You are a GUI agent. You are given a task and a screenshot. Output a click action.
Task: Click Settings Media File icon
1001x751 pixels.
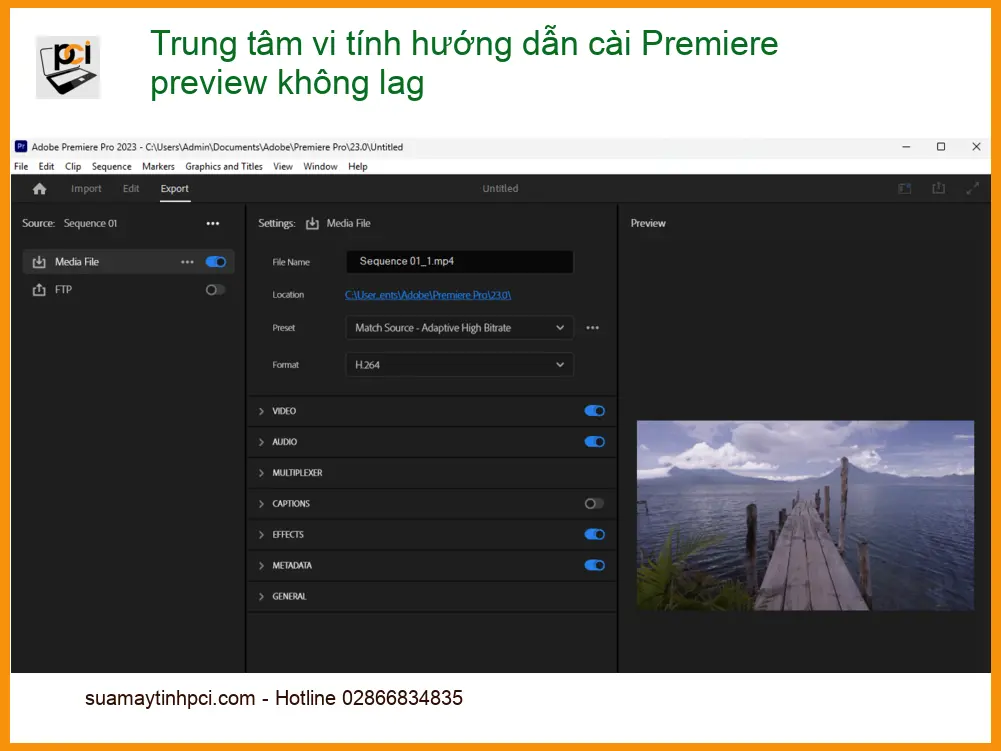[312, 224]
